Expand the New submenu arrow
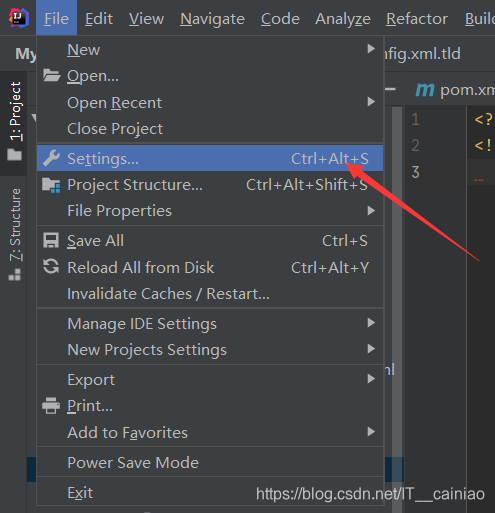Viewport: 495px width, 513px height. (x=371, y=49)
